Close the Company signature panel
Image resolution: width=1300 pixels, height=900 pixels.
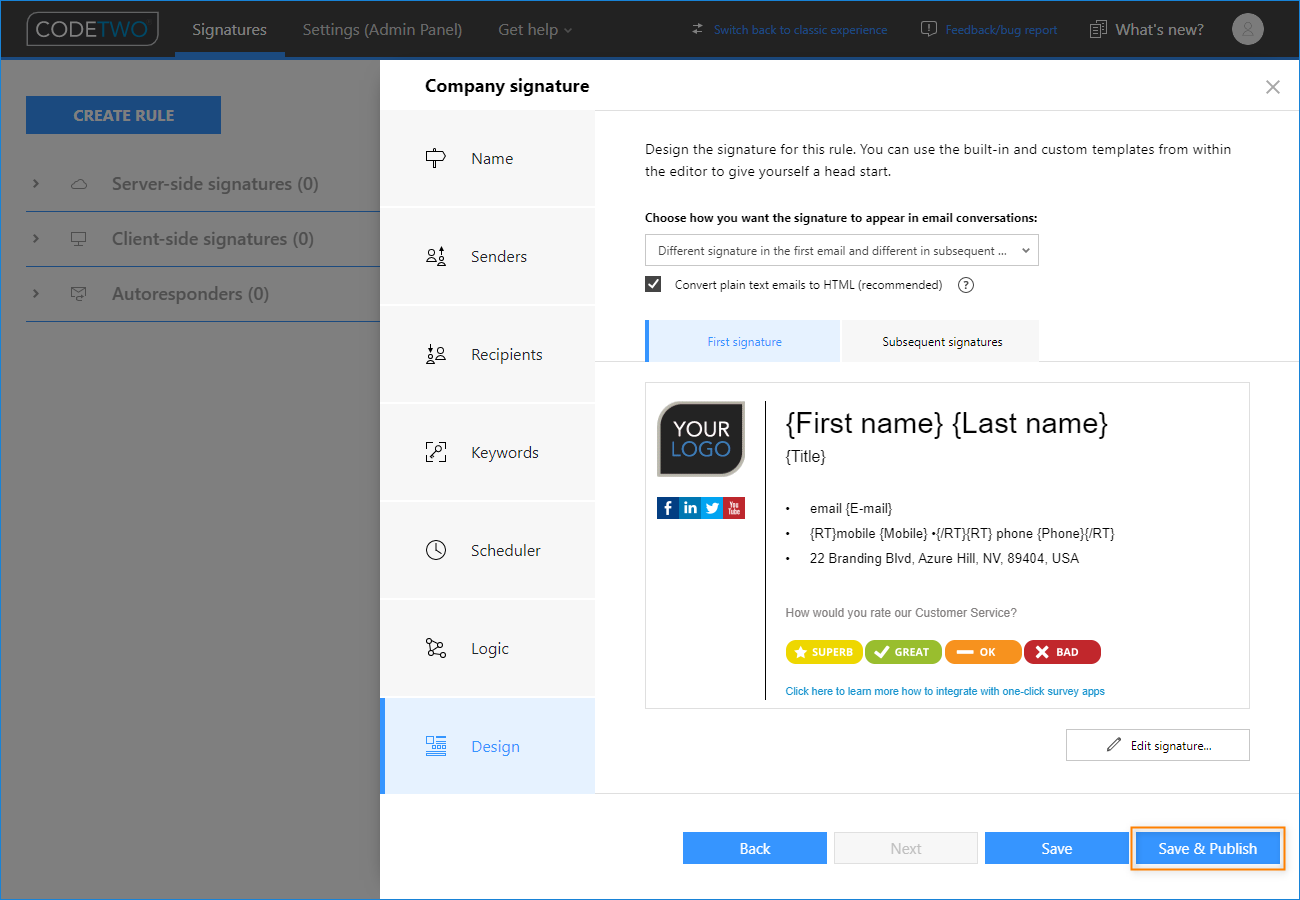[1272, 87]
